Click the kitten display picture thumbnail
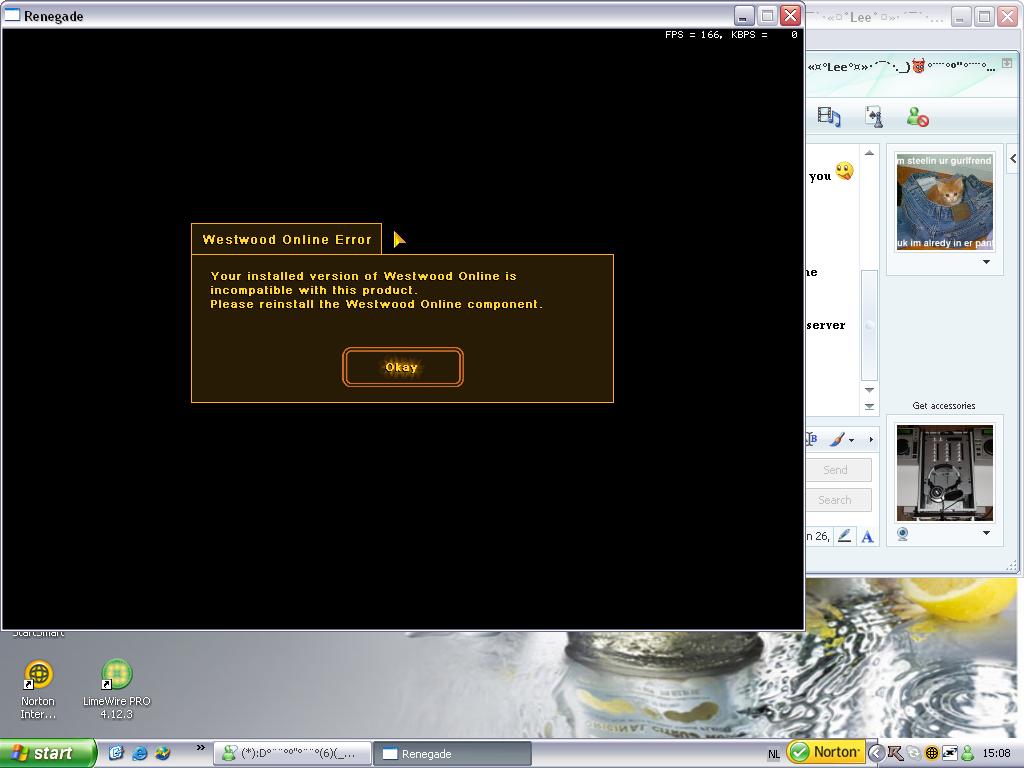The height and width of the screenshot is (768, 1024). pyautogui.click(x=944, y=201)
